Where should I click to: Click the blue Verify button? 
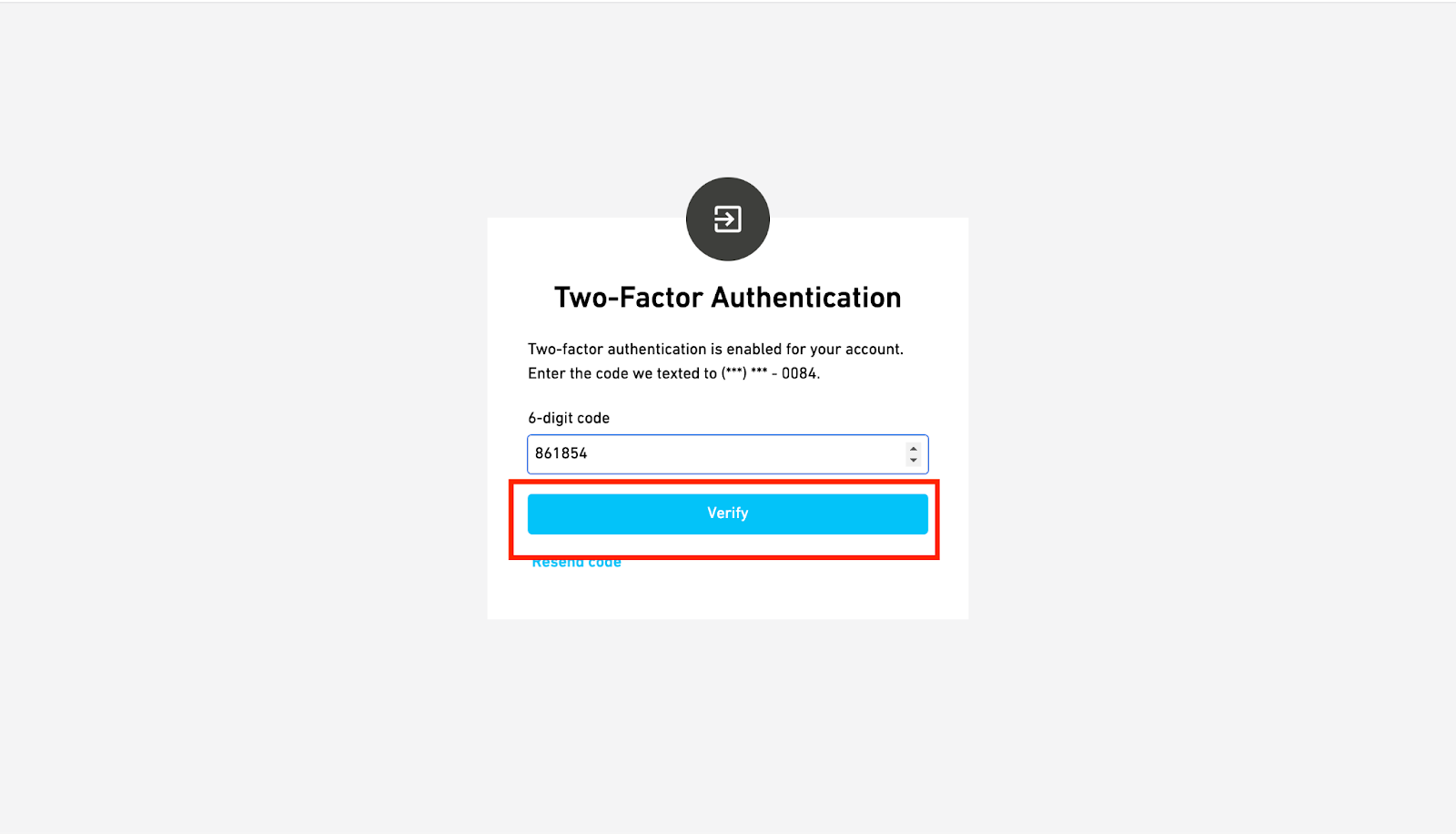tap(727, 514)
